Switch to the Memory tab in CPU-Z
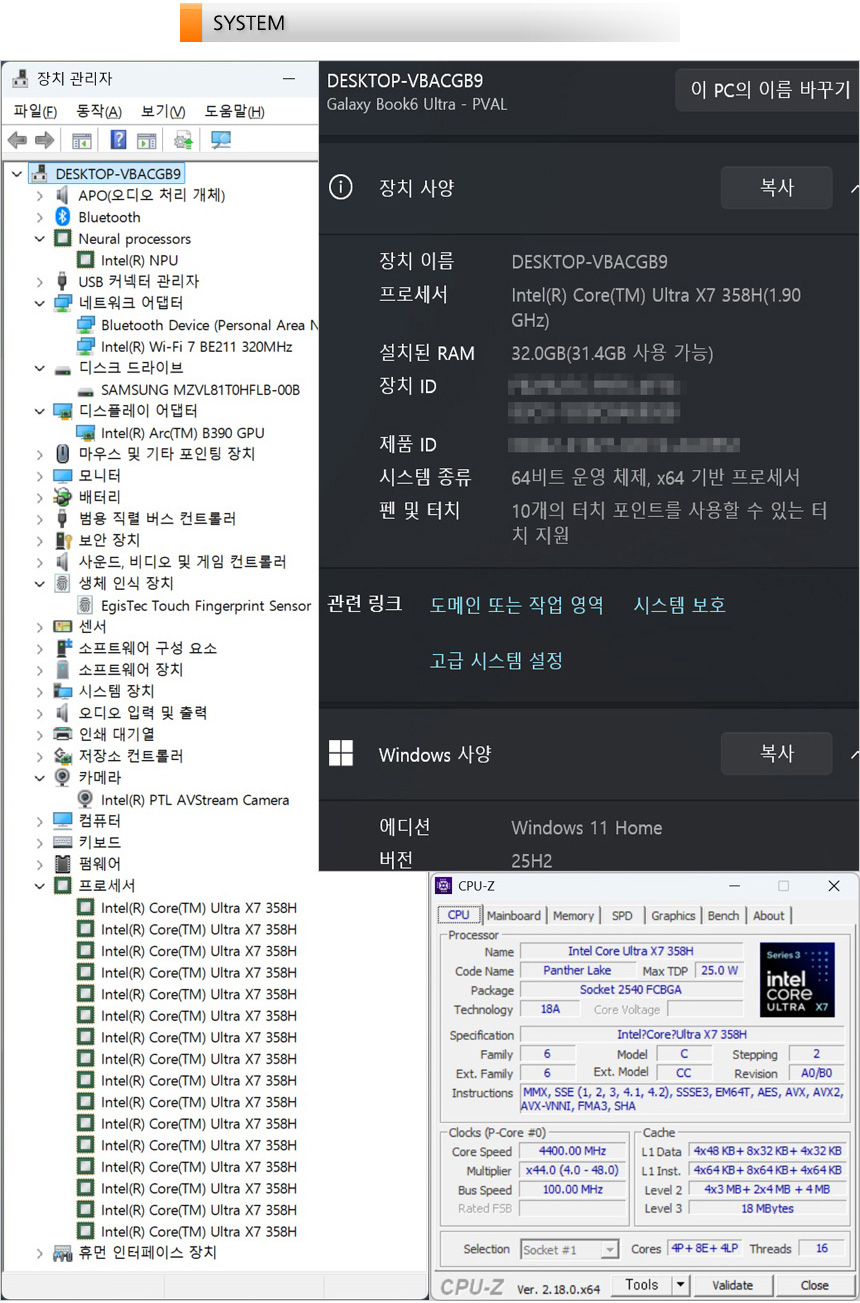The width and height of the screenshot is (860, 1303). point(573,915)
